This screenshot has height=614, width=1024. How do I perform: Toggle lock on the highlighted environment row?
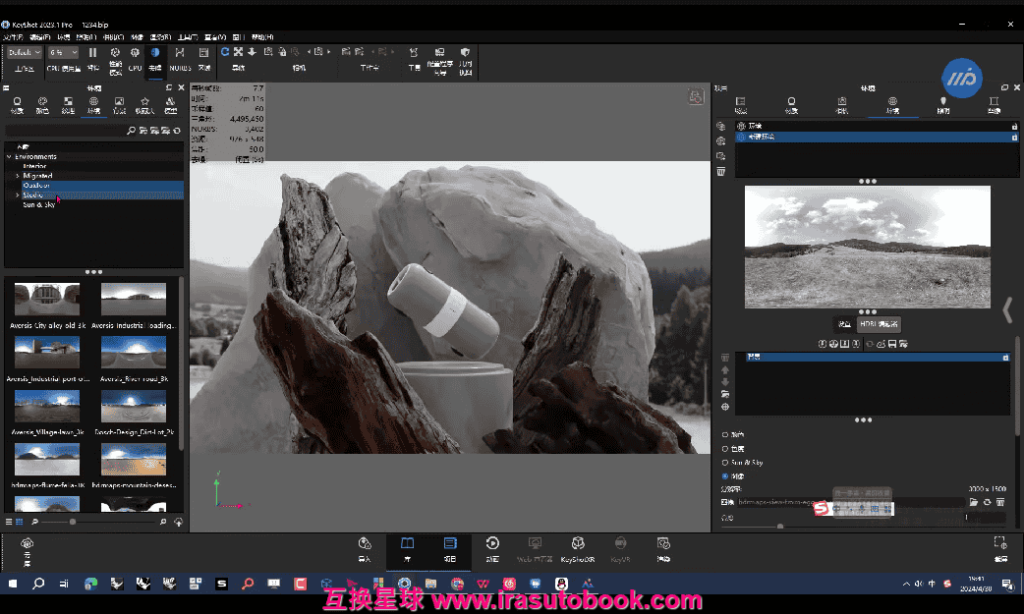[1014, 137]
